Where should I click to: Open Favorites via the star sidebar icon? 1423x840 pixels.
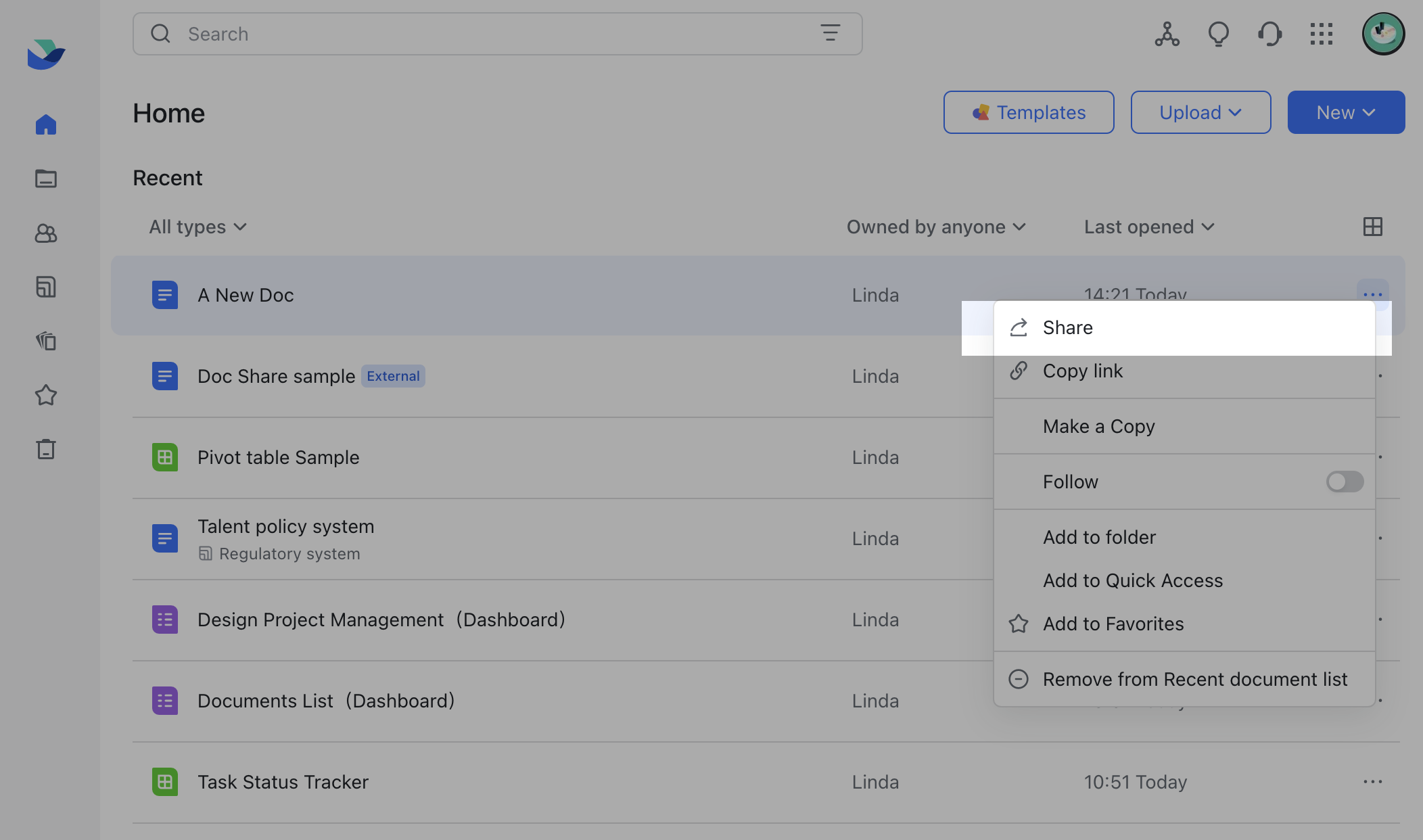(x=45, y=395)
